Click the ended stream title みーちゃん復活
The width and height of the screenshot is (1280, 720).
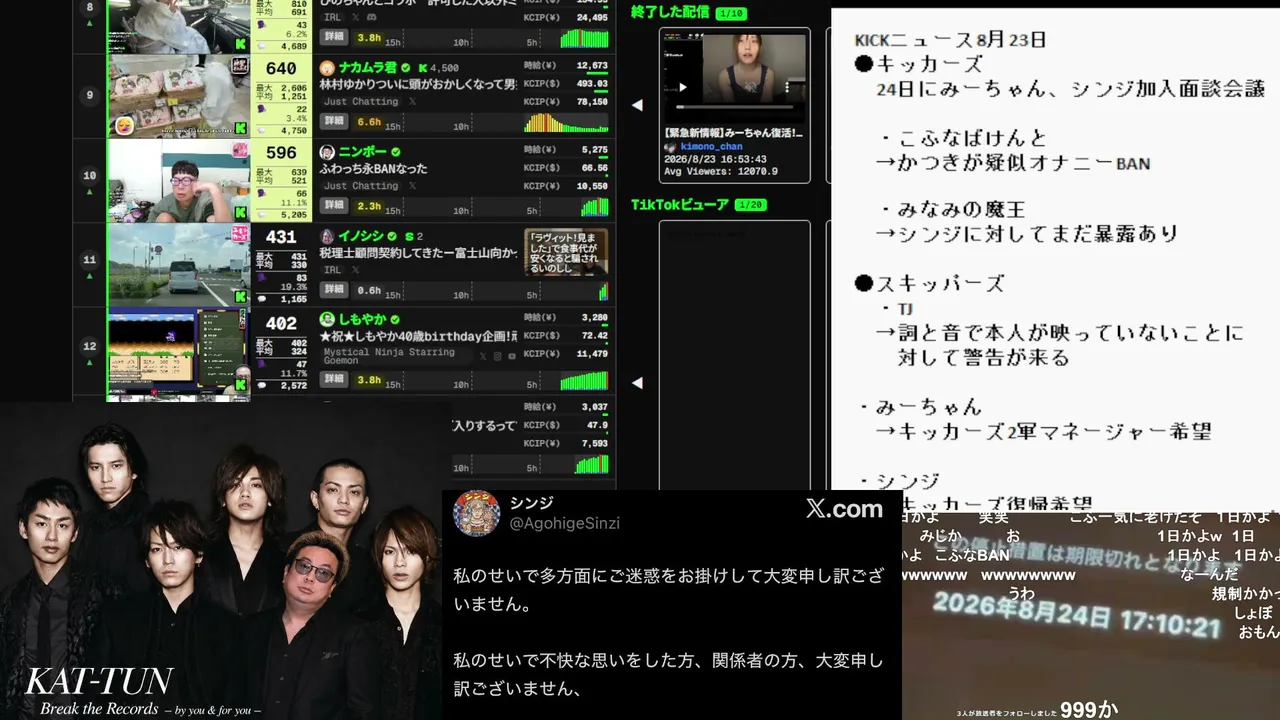point(734,132)
